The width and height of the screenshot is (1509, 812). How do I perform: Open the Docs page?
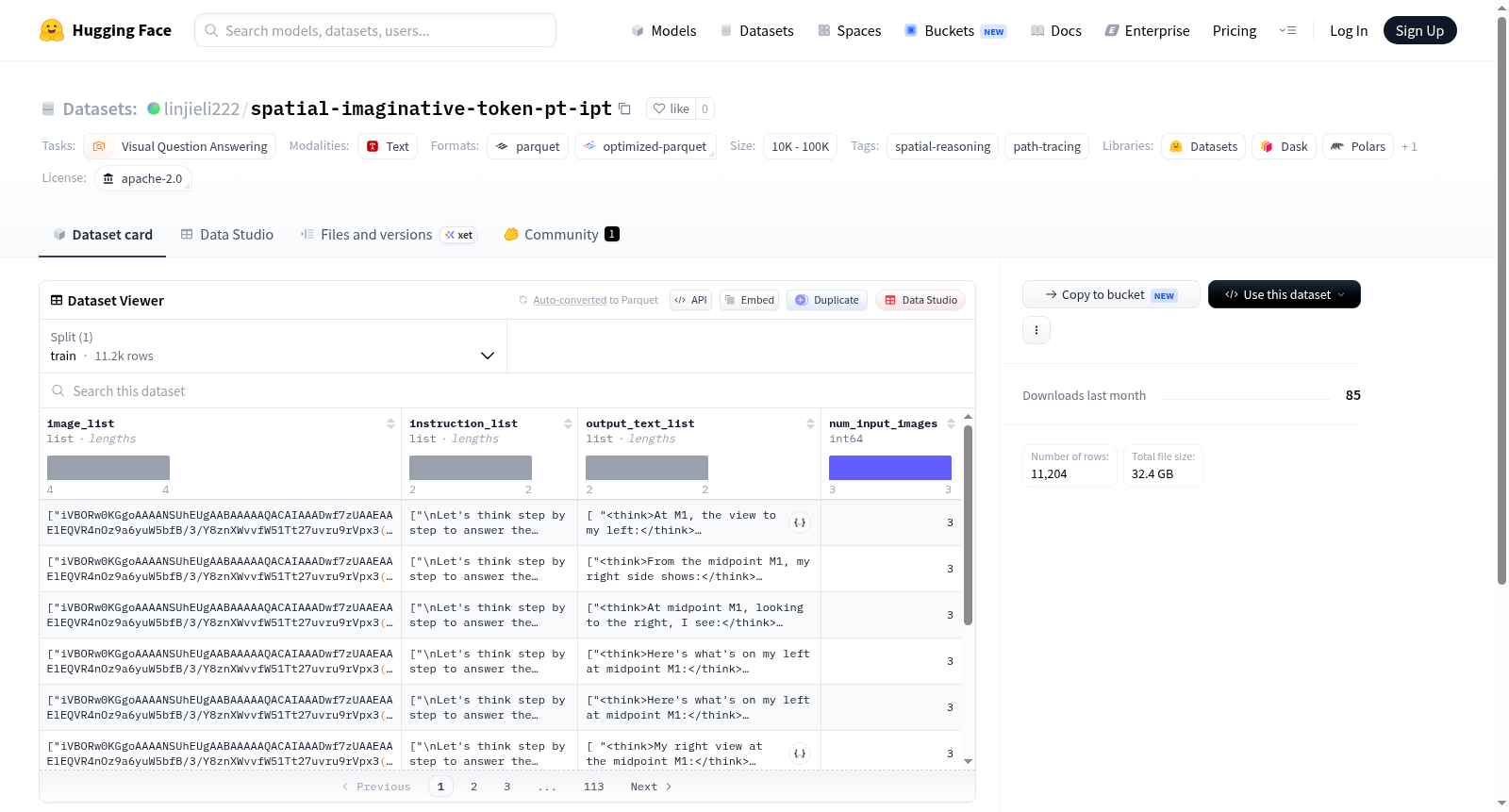coord(1056,31)
